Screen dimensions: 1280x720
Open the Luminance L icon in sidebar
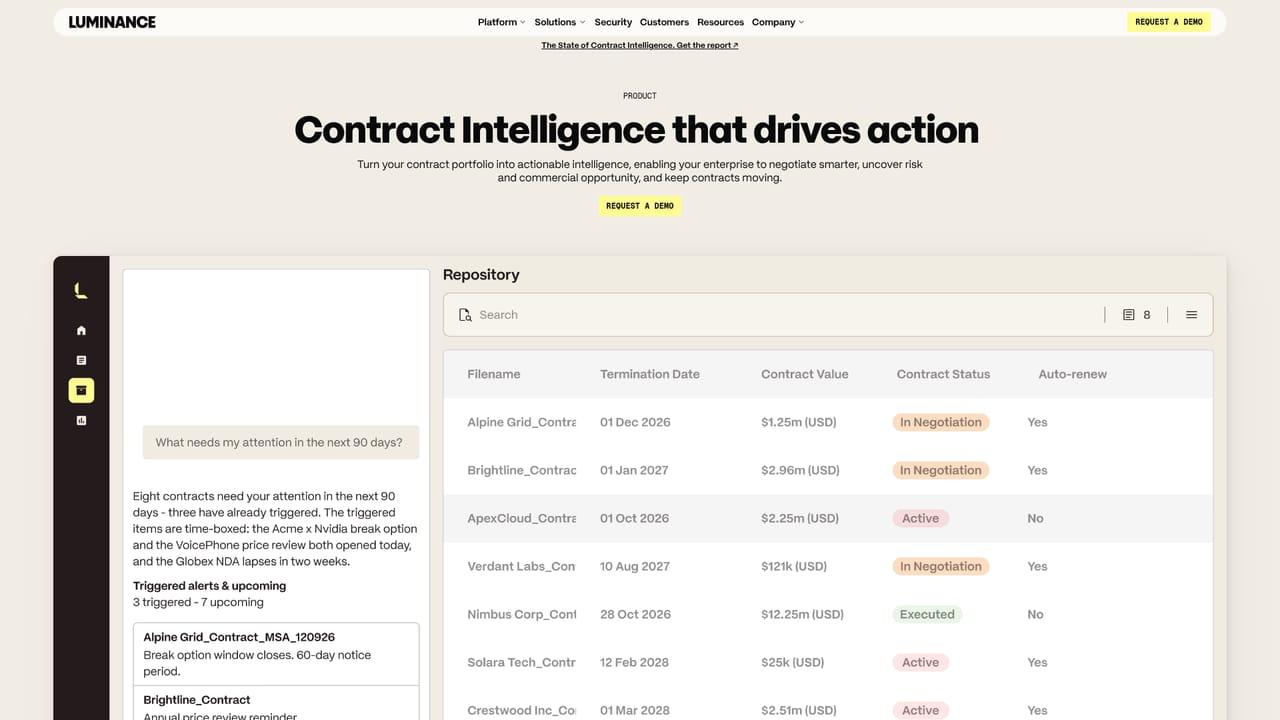coord(81,291)
